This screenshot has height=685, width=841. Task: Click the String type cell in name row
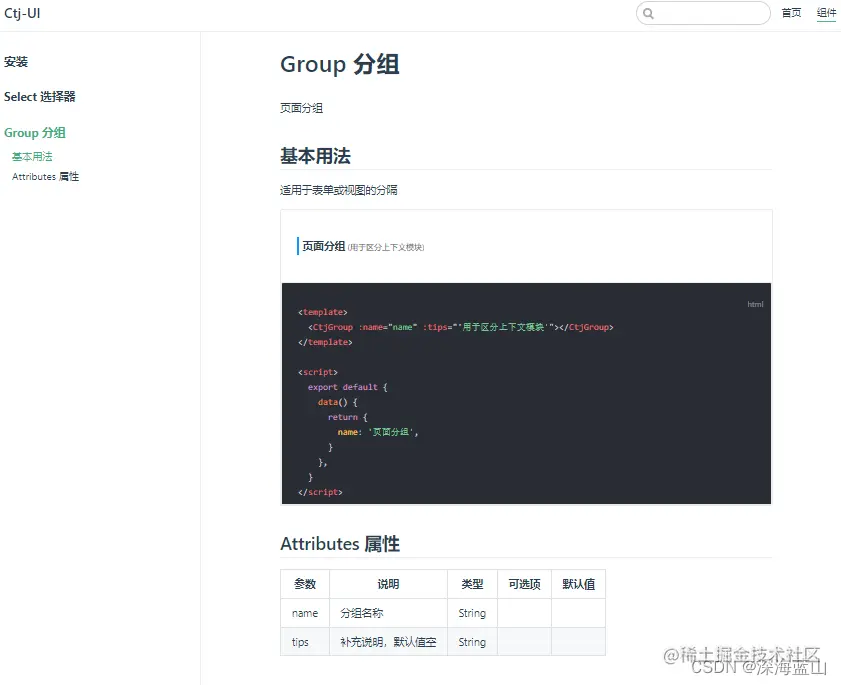(473, 613)
